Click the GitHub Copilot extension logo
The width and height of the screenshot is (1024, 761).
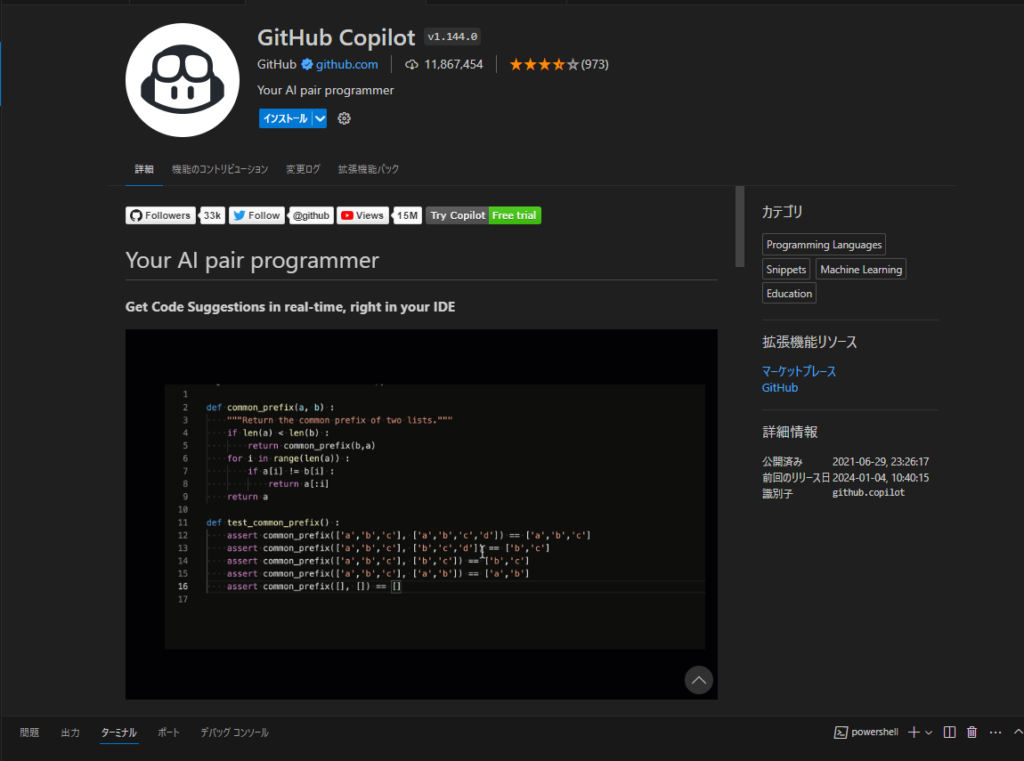pos(182,80)
